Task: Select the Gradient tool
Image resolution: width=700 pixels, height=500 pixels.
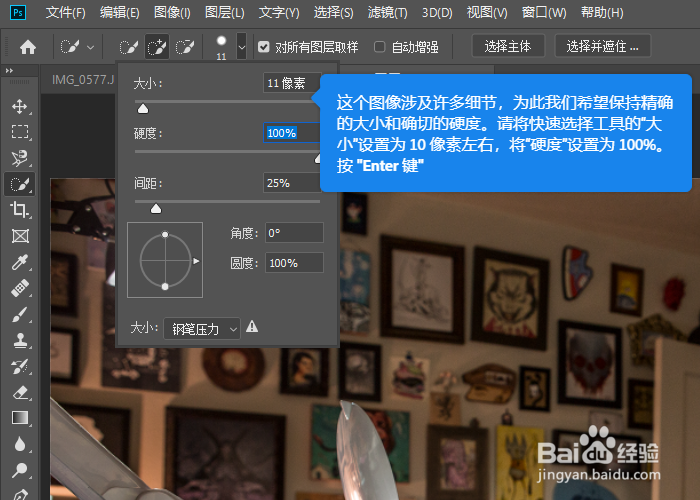Action: coord(20,418)
